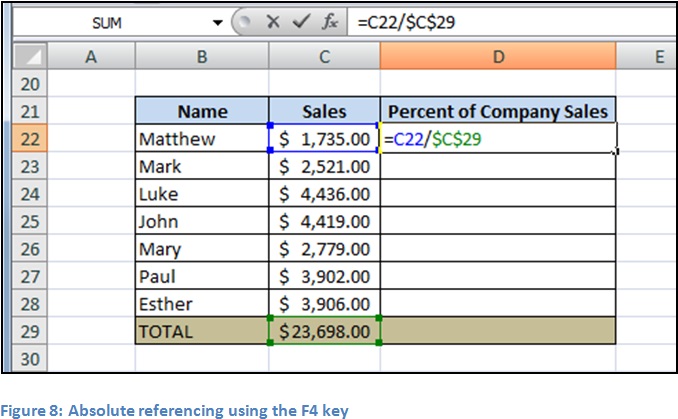This screenshot has height=419, width=678.
Task: Click the Insert Function fx icon
Action: coord(328,22)
